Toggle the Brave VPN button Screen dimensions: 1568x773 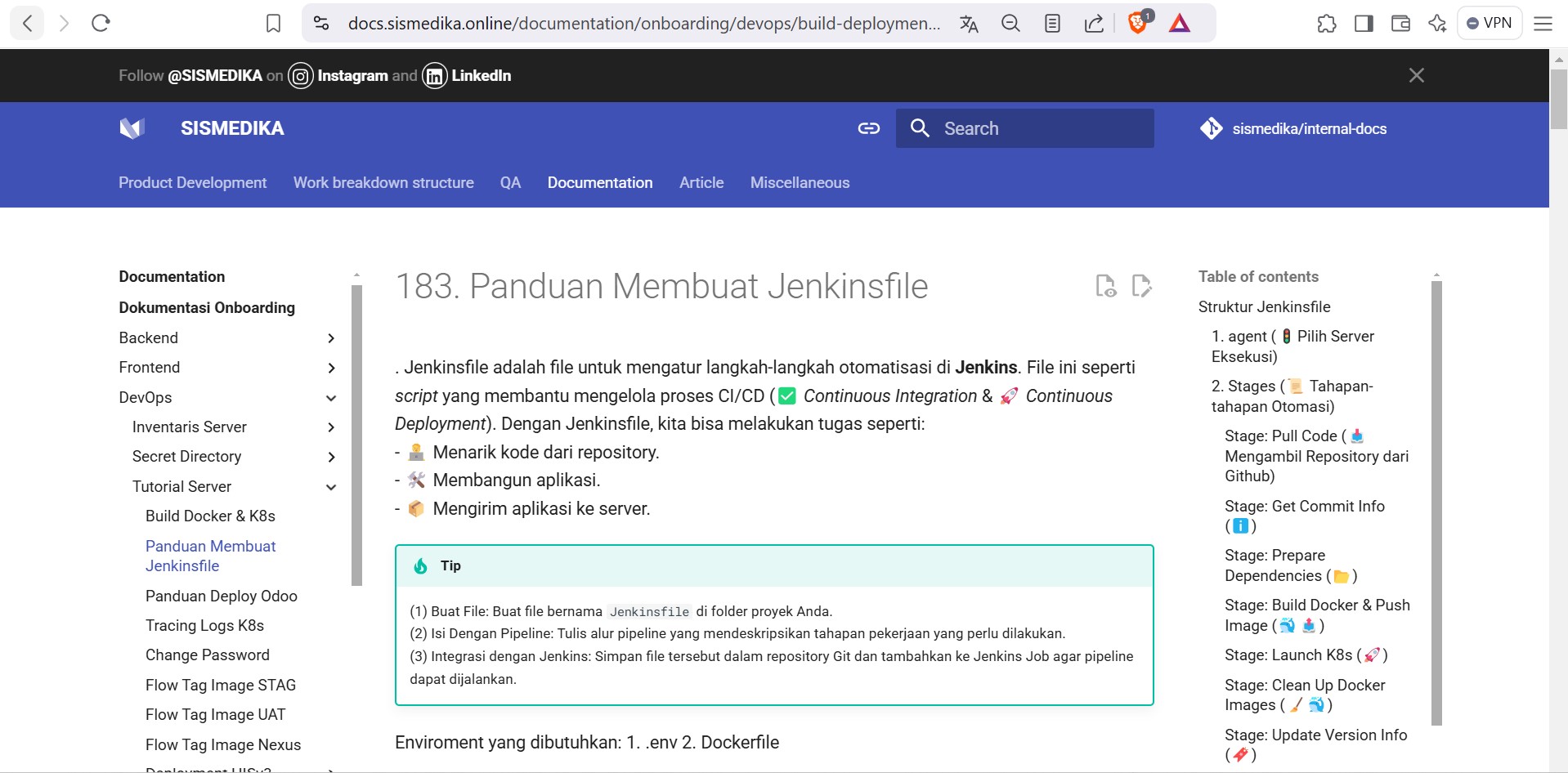coord(1490,23)
